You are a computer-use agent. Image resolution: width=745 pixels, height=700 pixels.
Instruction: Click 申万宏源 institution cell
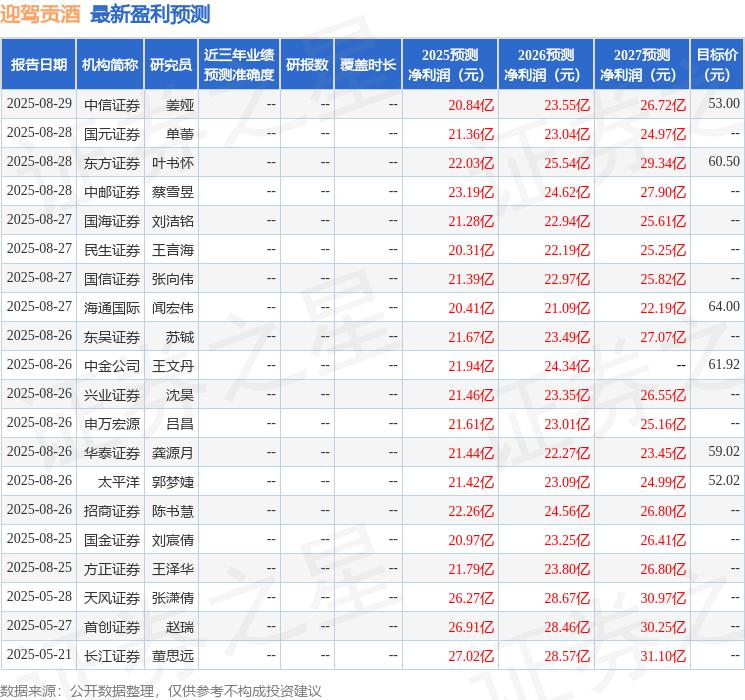point(112,424)
